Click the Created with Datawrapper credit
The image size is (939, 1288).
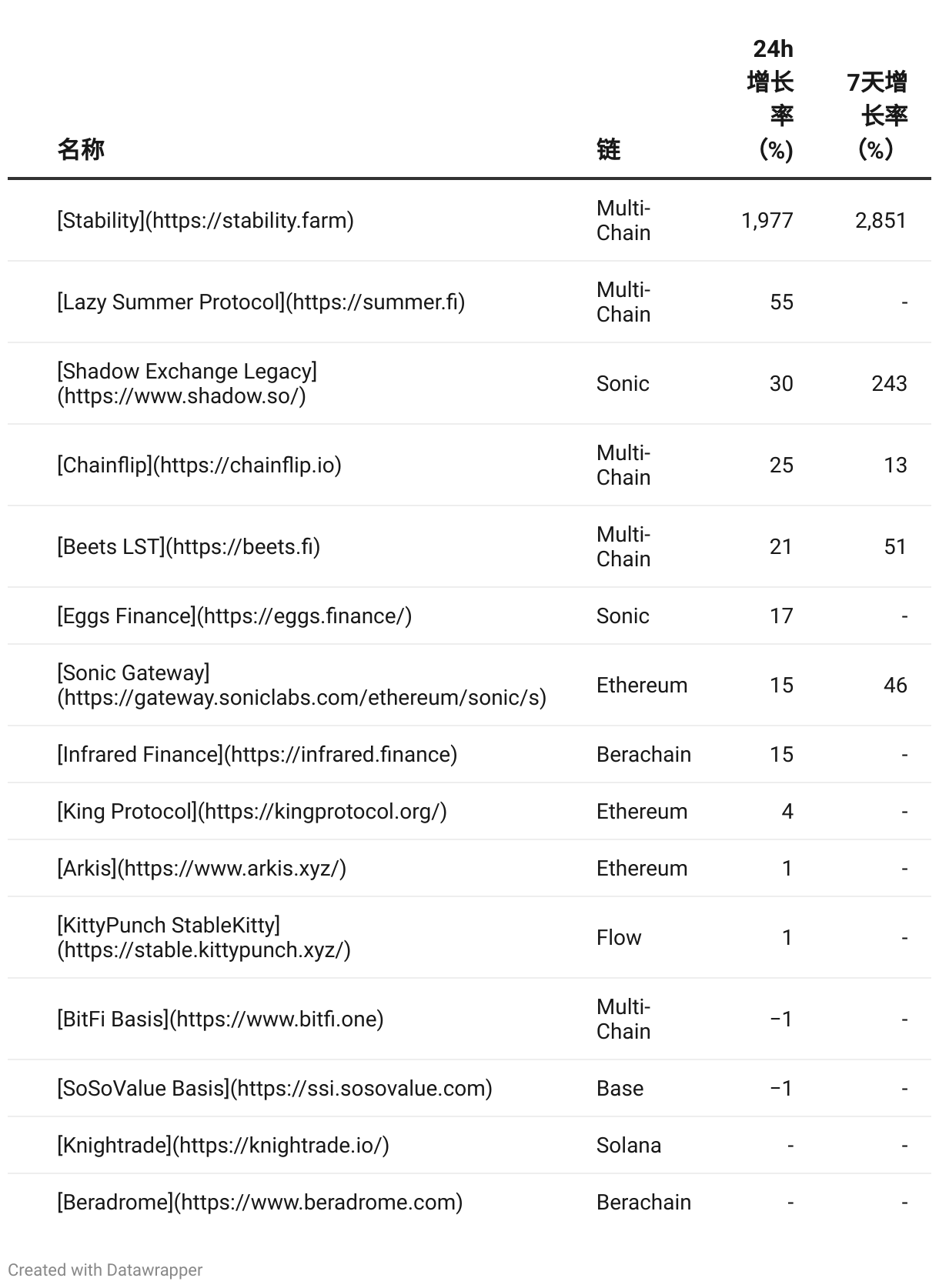[x=105, y=1270]
